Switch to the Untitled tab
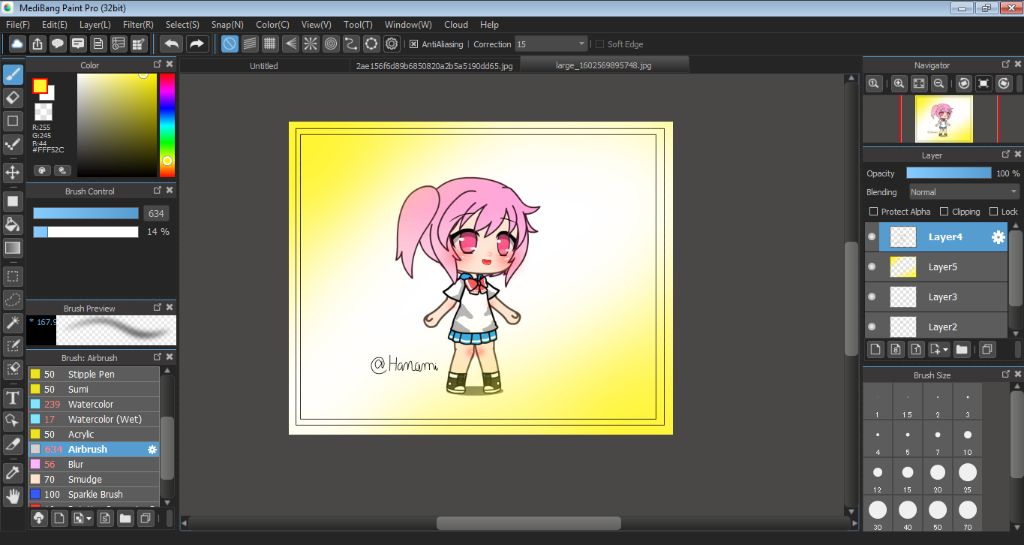 (263, 65)
